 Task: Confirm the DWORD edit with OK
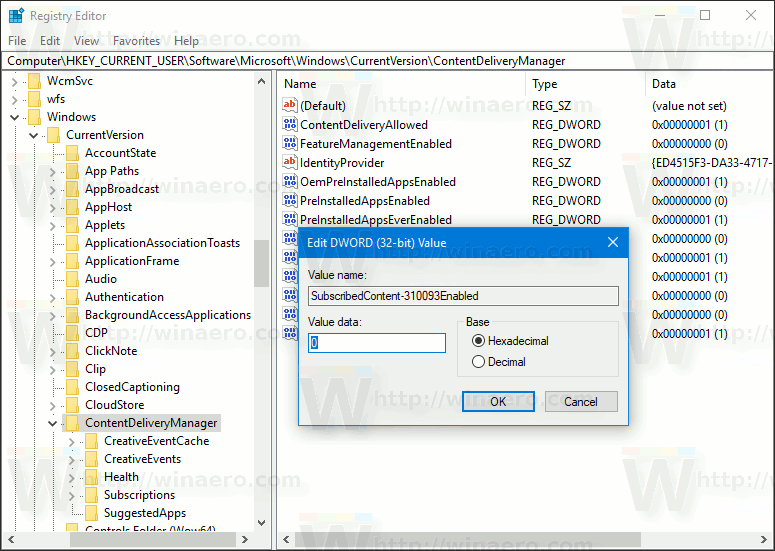tap(498, 401)
